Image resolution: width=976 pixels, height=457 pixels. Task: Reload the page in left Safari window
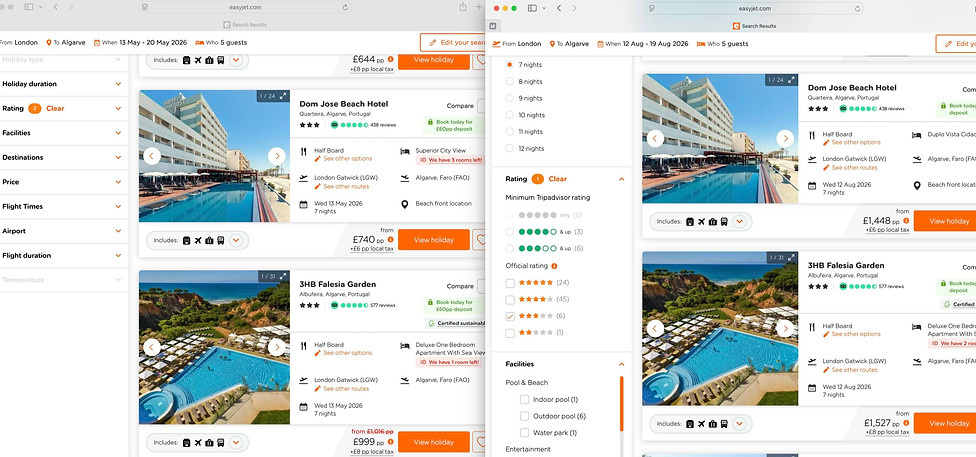(x=345, y=7)
